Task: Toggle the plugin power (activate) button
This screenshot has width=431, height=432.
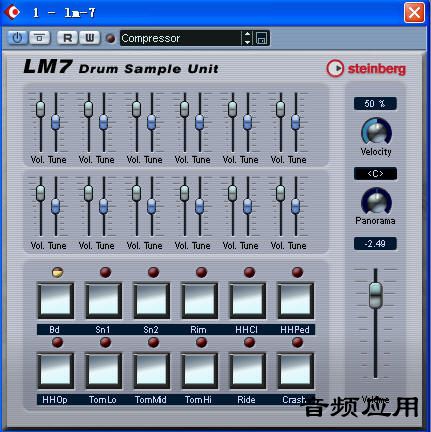Action: tap(17, 38)
